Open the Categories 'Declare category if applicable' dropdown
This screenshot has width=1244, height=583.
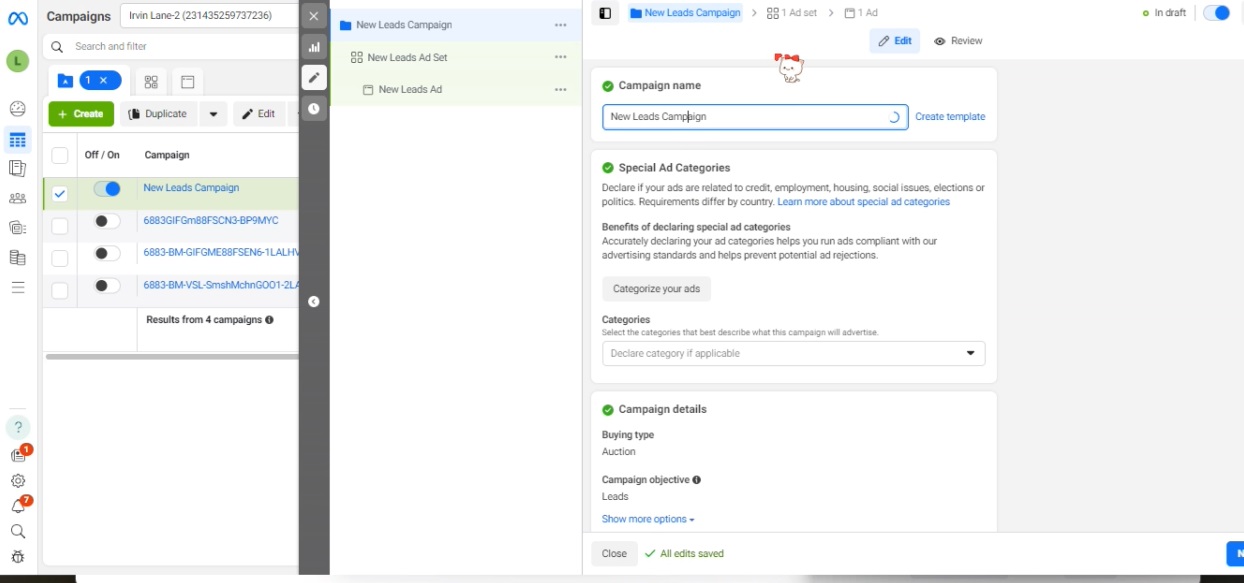(x=793, y=353)
